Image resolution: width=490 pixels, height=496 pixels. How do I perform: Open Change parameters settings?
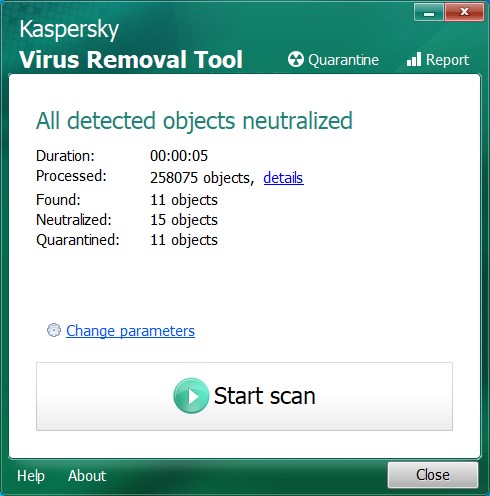pos(130,331)
